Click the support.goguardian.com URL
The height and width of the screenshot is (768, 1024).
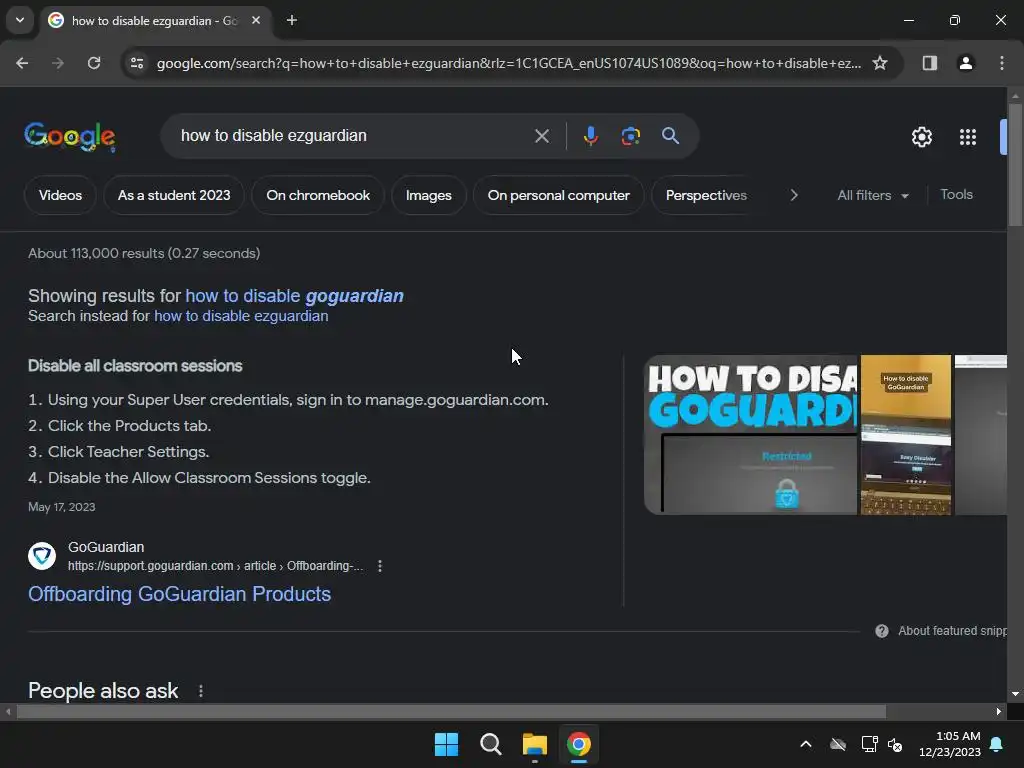click(x=216, y=566)
